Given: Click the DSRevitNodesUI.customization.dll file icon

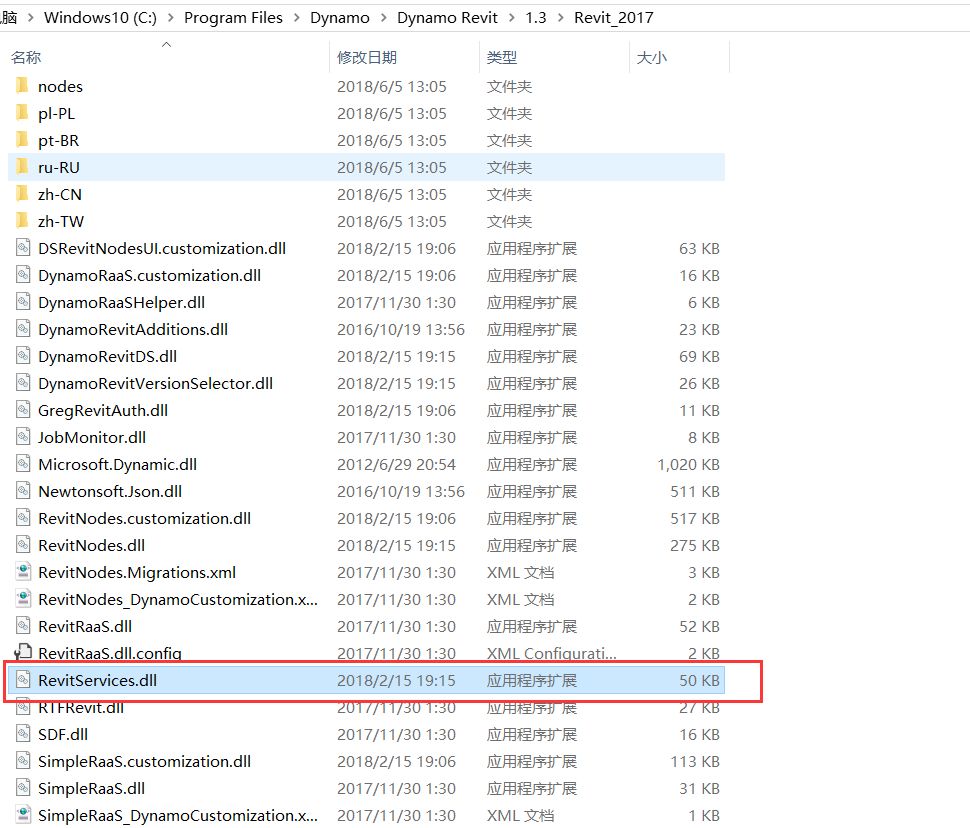Looking at the screenshot, I should click(x=23, y=248).
